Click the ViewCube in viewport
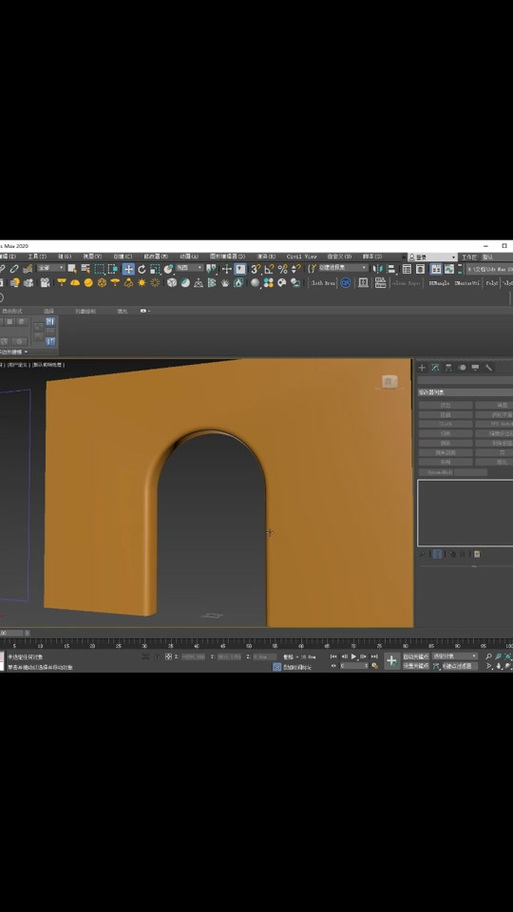The width and height of the screenshot is (513, 912). (390, 382)
